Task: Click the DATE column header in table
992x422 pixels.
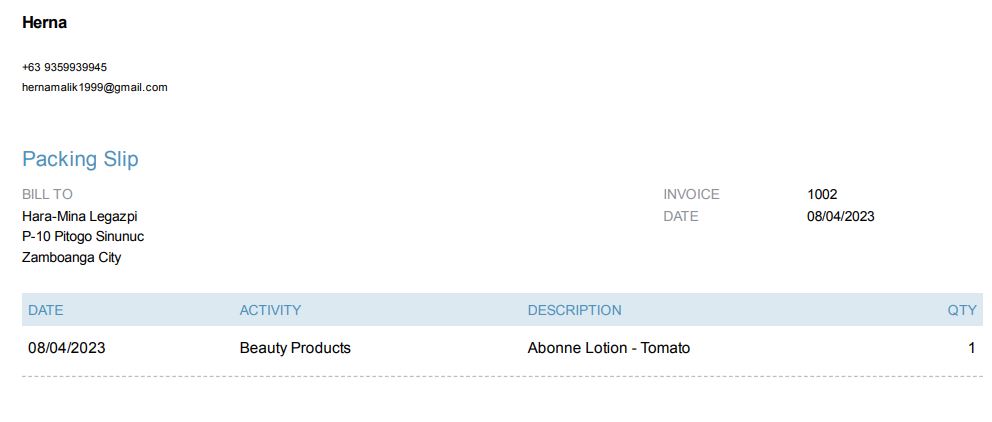Action: (45, 310)
